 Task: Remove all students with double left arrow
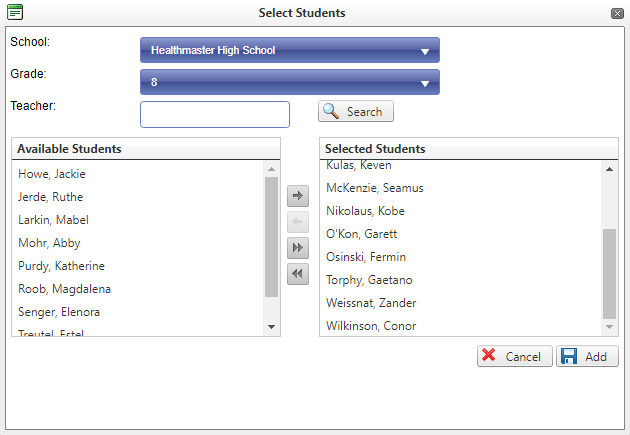298,274
